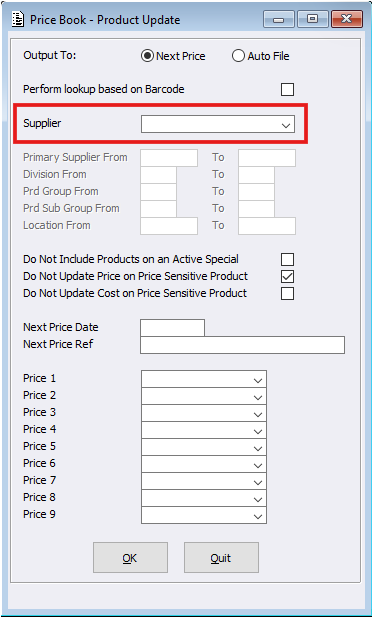Uncheck Do Not Update Price on Price Sensitive
Screen dimensions: 372x617
tap(287, 277)
